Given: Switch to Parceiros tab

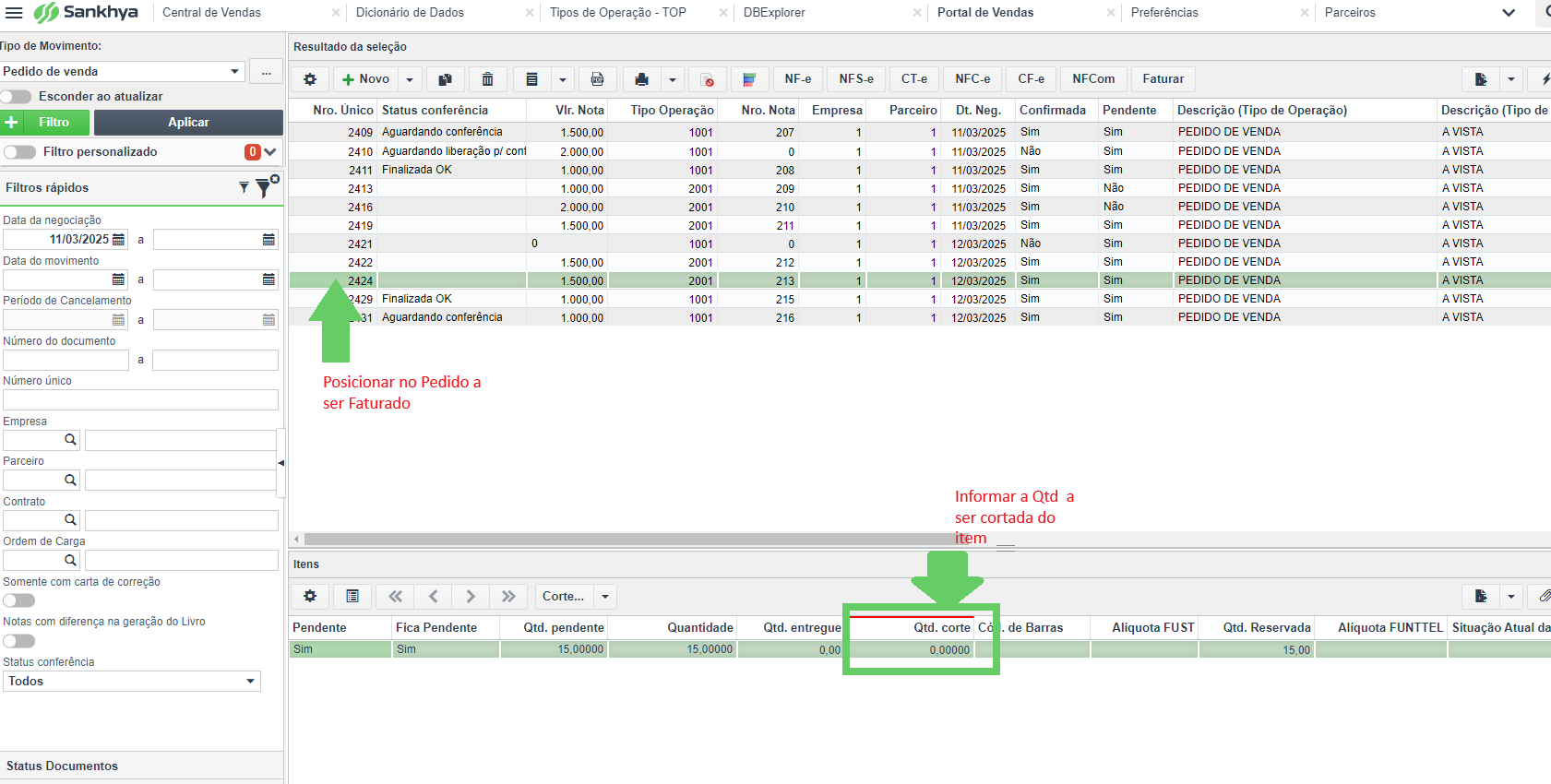Looking at the screenshot, I should click(1350, 13).
